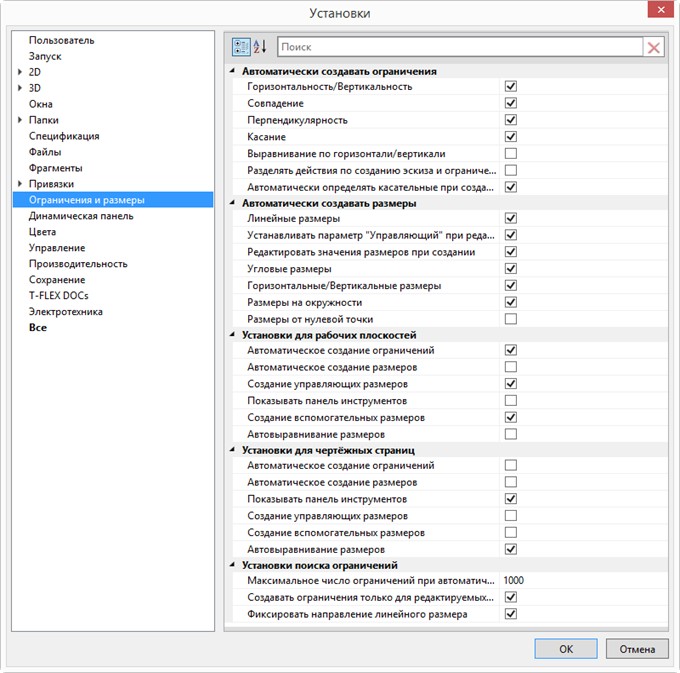Clear the search field with red X

(654, 47)
